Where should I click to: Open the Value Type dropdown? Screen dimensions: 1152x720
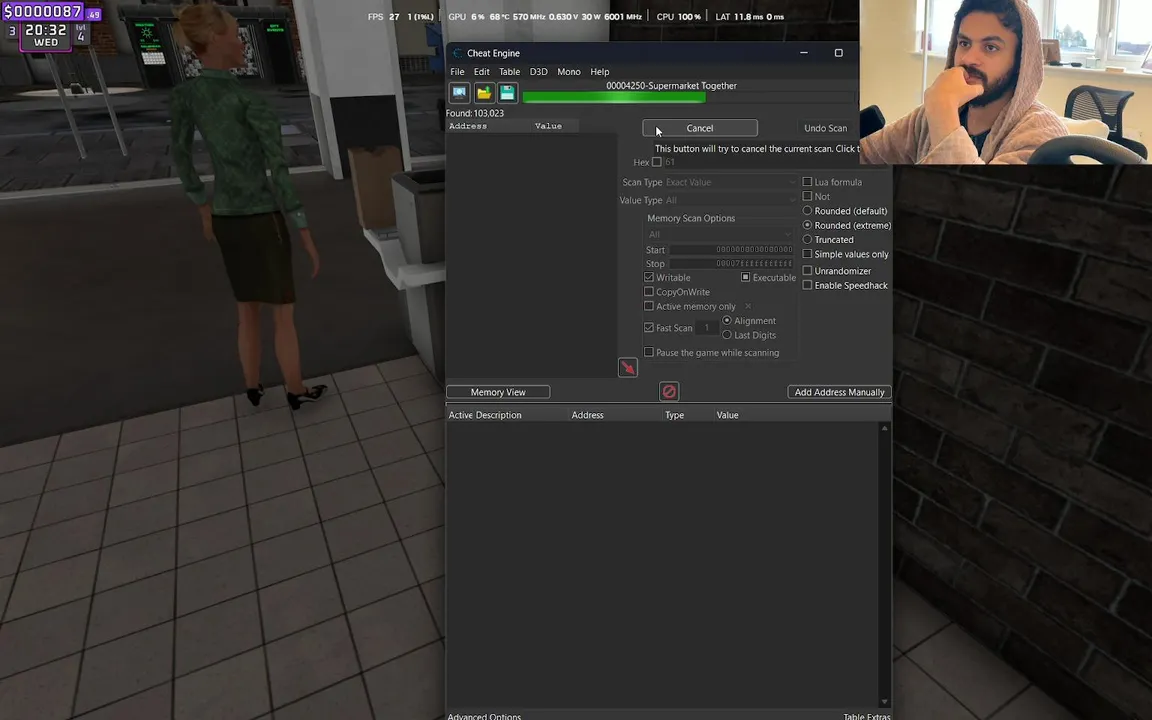[x=730, y=200]
